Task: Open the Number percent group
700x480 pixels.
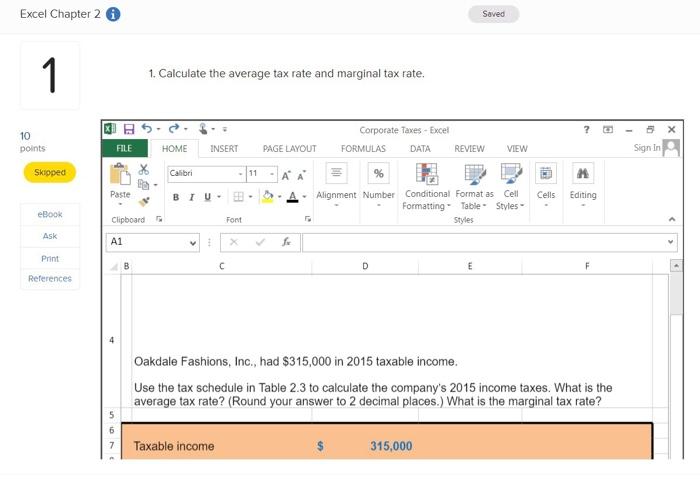Action: coord(379,186)
